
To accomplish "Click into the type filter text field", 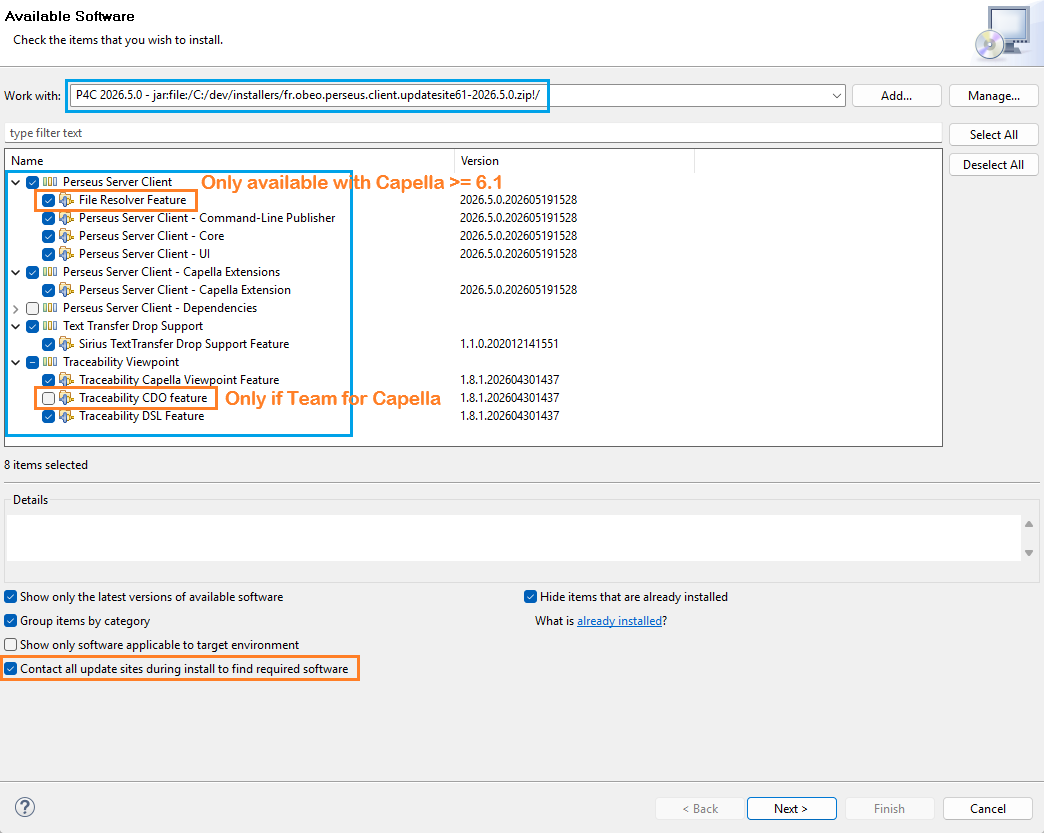I will tap(473, 133).
